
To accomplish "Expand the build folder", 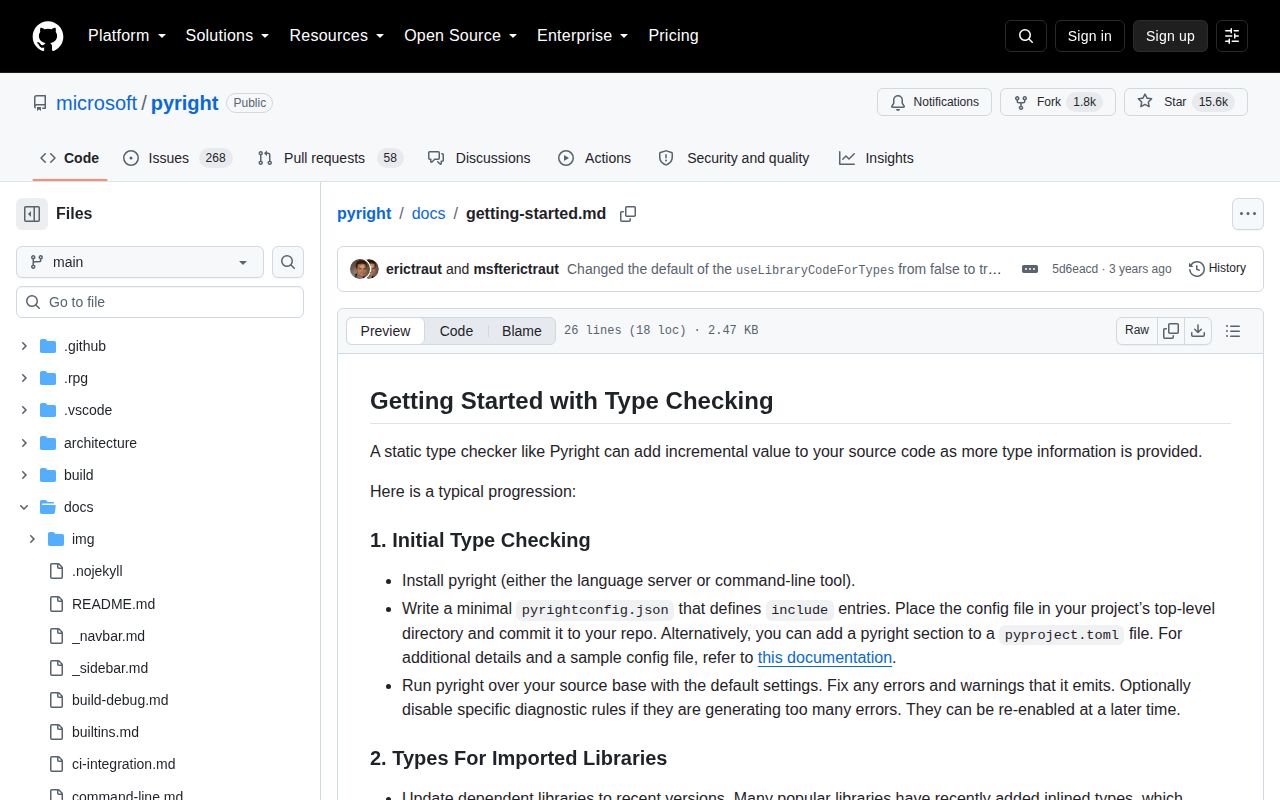I will tap(24, 475).
